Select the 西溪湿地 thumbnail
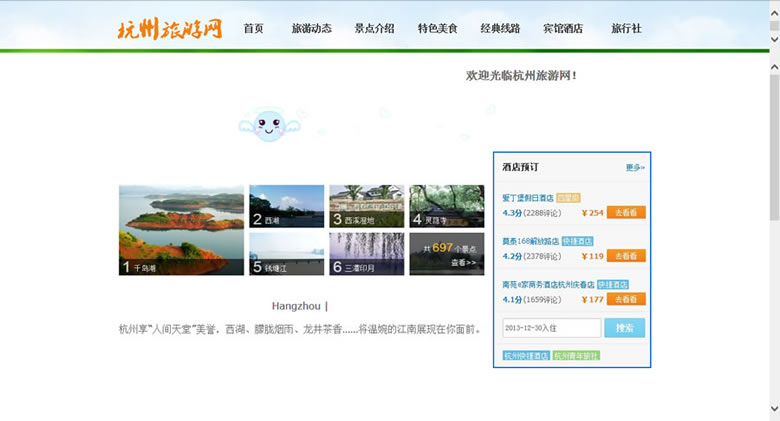The width and height of the screenshot is (780, 421). (366, 206)
